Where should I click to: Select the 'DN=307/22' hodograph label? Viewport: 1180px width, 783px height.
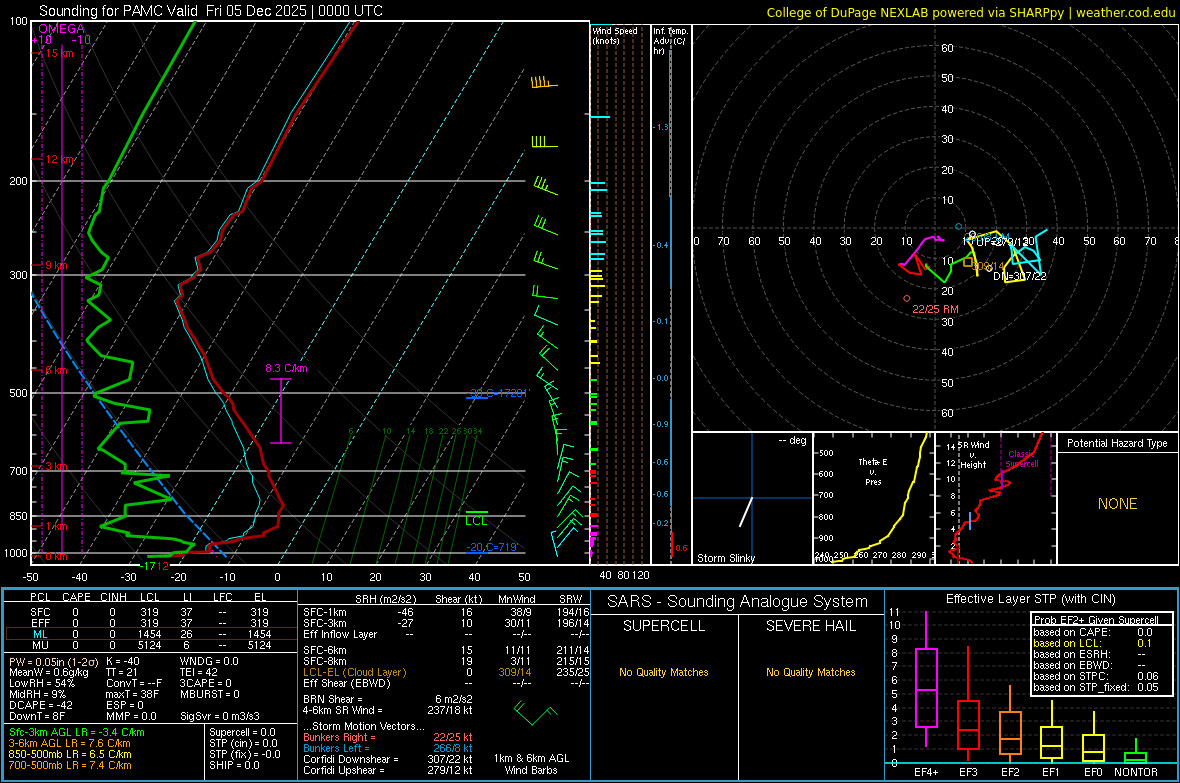pyautogui.click(x=1020, y=276)
